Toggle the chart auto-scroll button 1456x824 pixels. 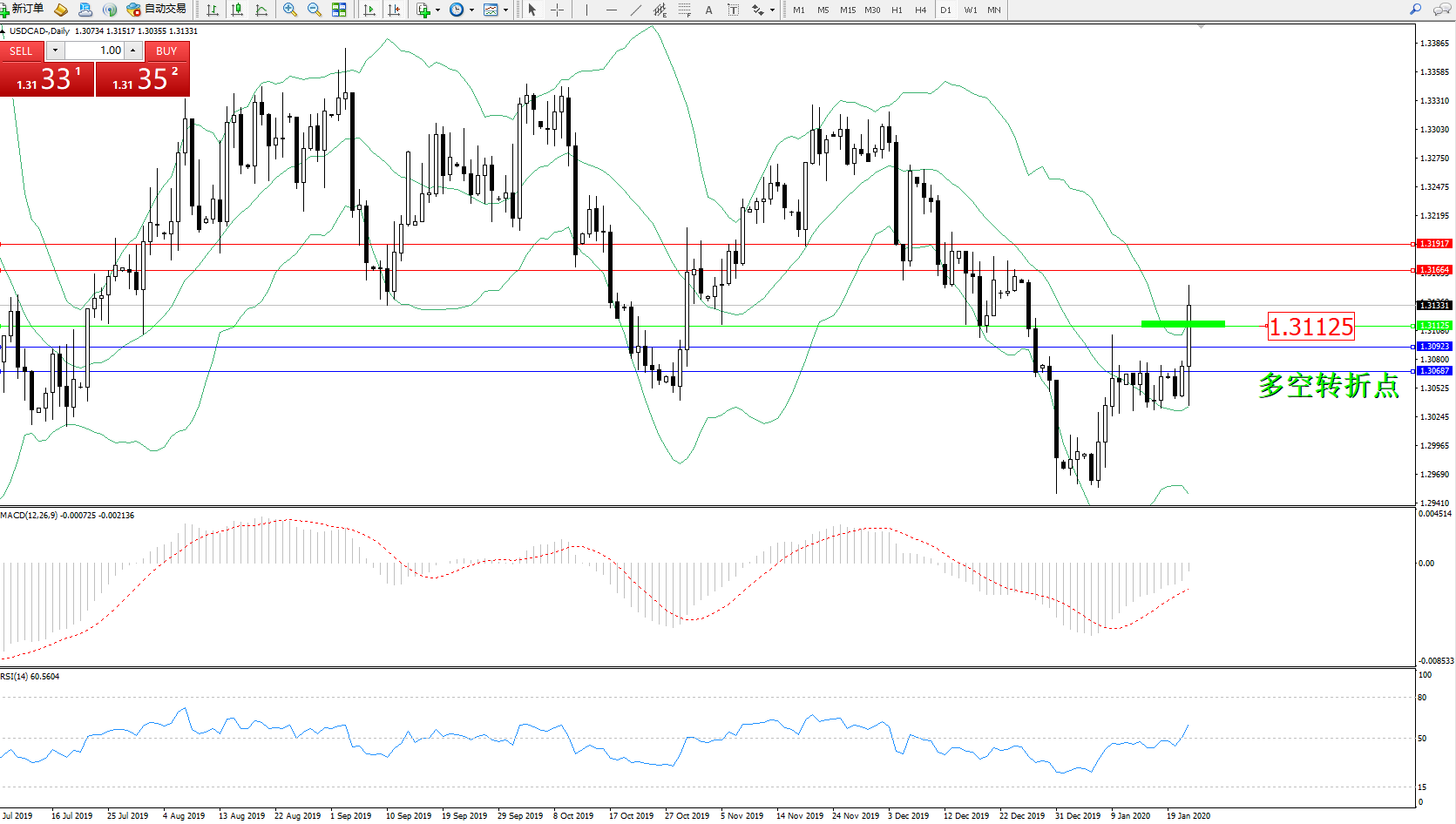pos(369,10)
